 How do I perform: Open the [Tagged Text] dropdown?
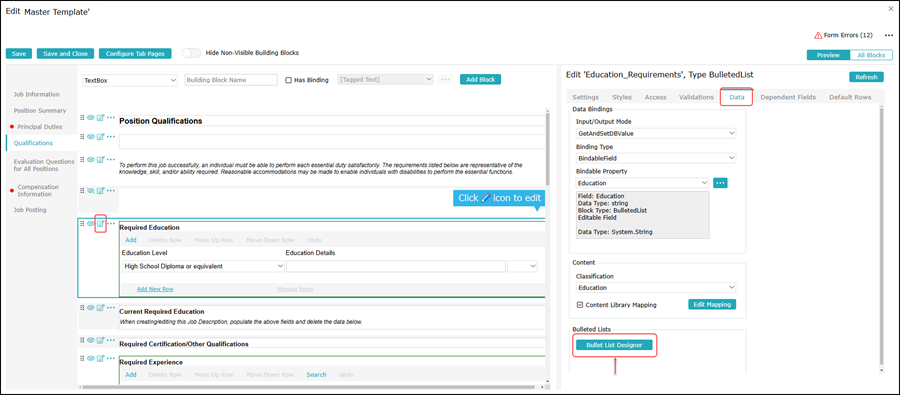click(x=386, y=80)
